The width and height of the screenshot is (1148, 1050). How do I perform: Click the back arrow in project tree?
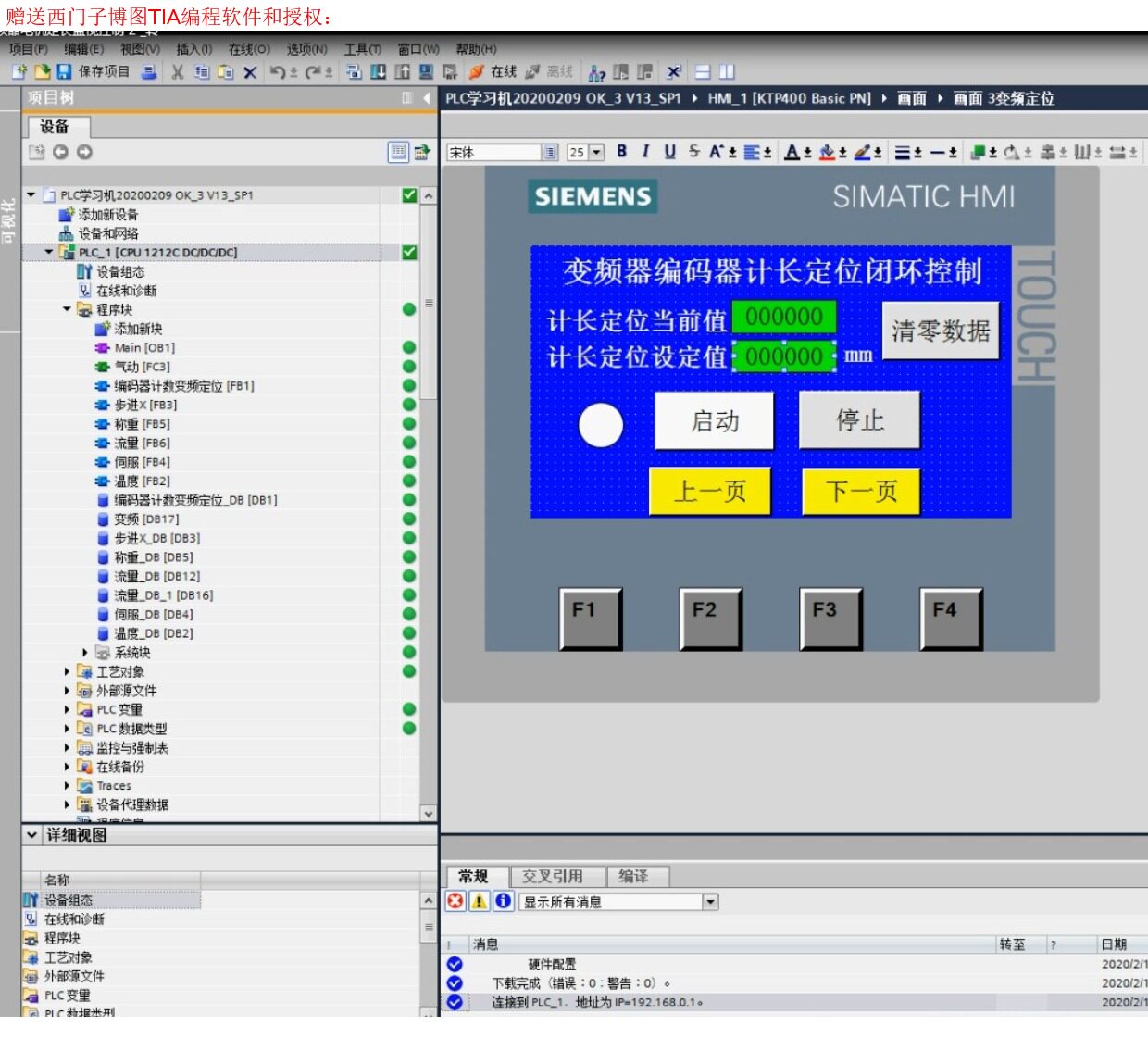[x=60, y=152]
